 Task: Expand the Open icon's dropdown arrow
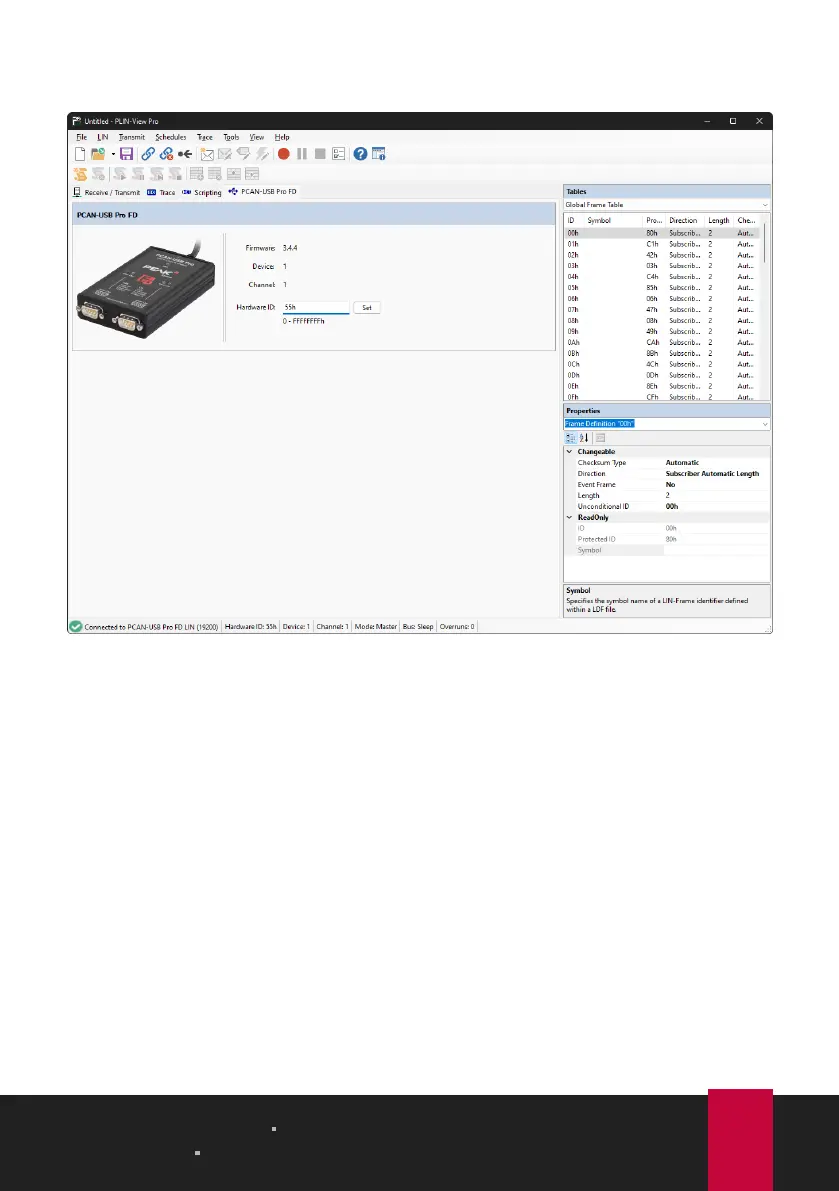[x=113, y=154]
